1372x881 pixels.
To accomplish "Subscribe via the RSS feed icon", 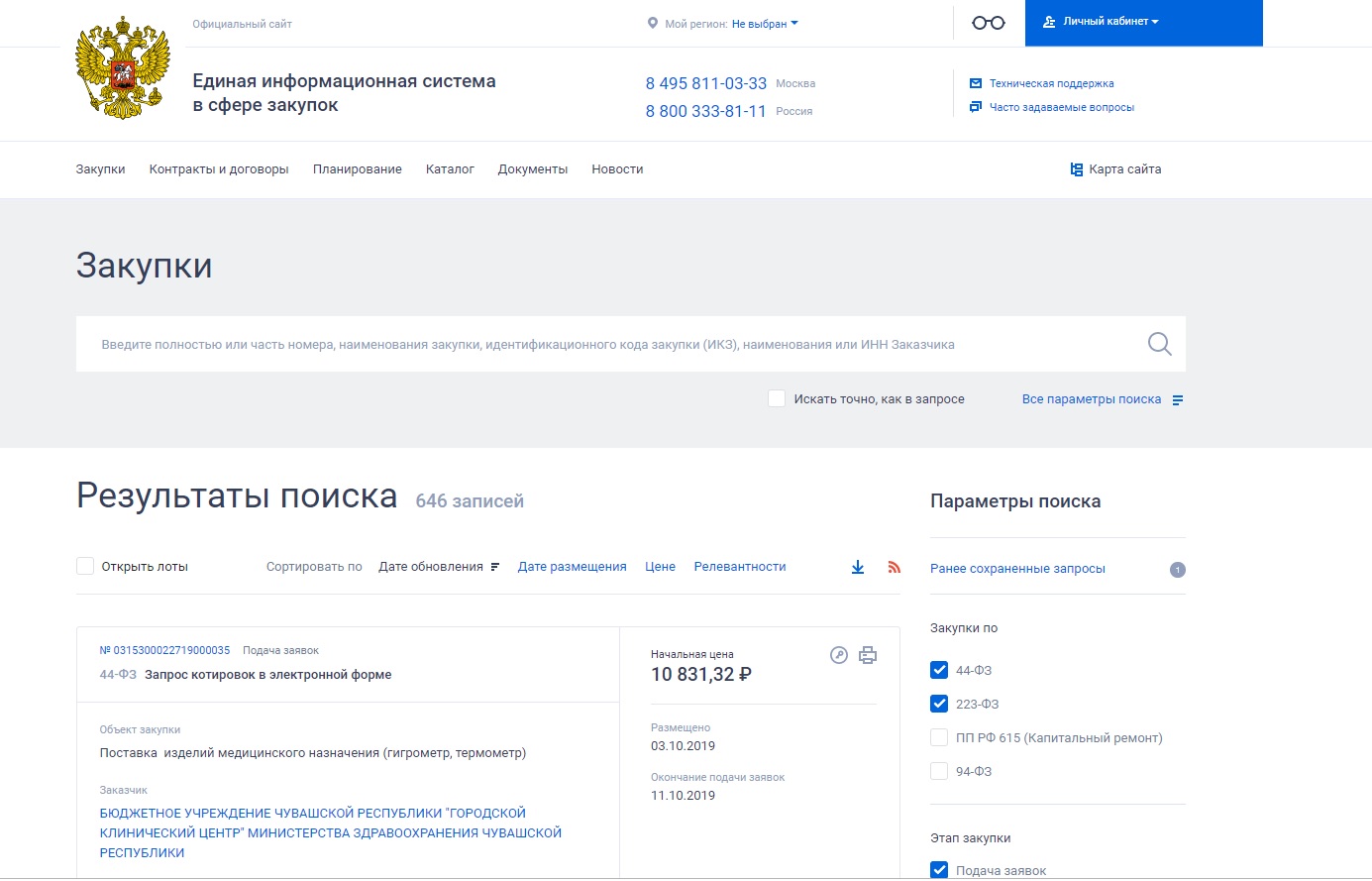I will (894, 567).
